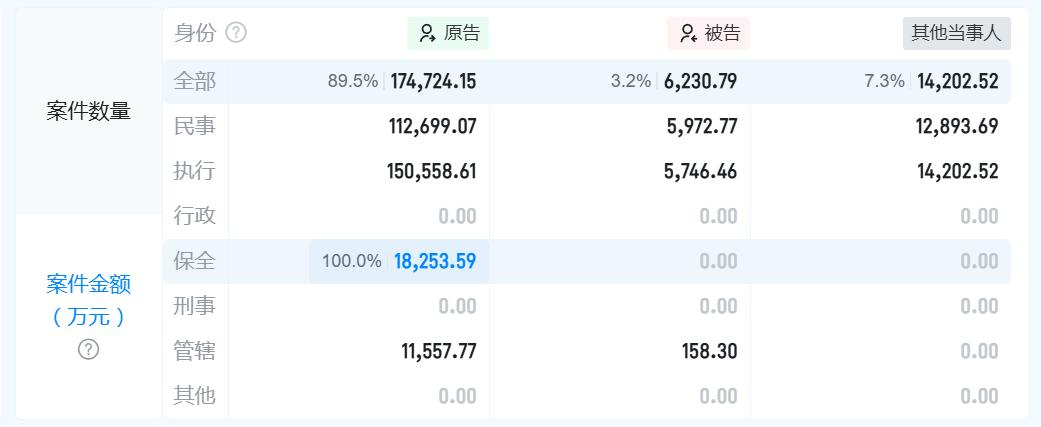Click the 民事 amount 112,699.07

point(432,126)
